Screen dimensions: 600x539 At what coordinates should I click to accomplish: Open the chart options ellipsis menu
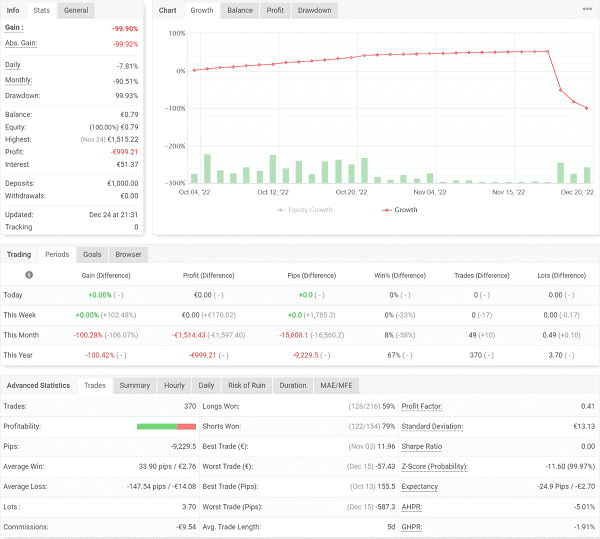coord(587,9)
